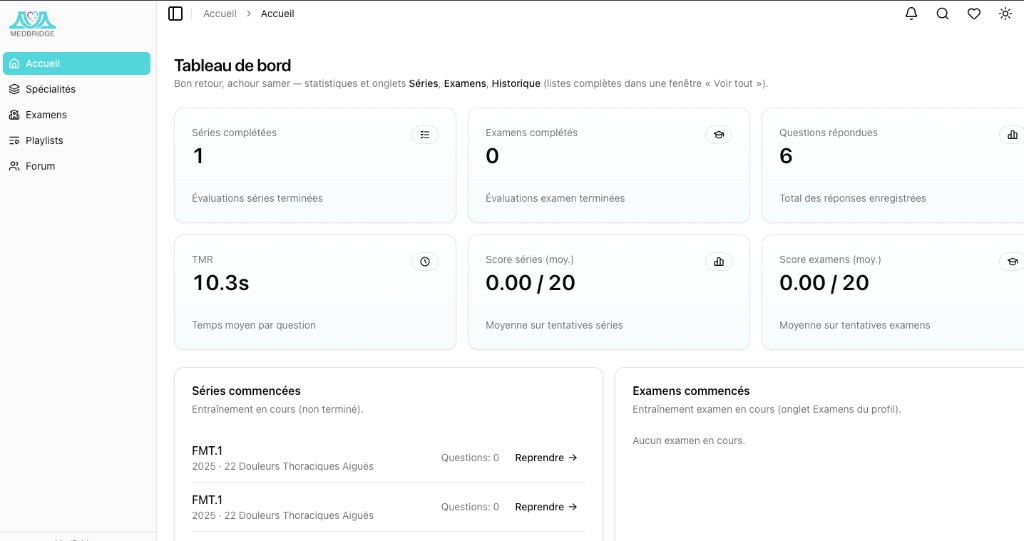This screenshot has height=541, width=1024.
Task: Click the second FMT.1 series title
Action: coord(207,500)
